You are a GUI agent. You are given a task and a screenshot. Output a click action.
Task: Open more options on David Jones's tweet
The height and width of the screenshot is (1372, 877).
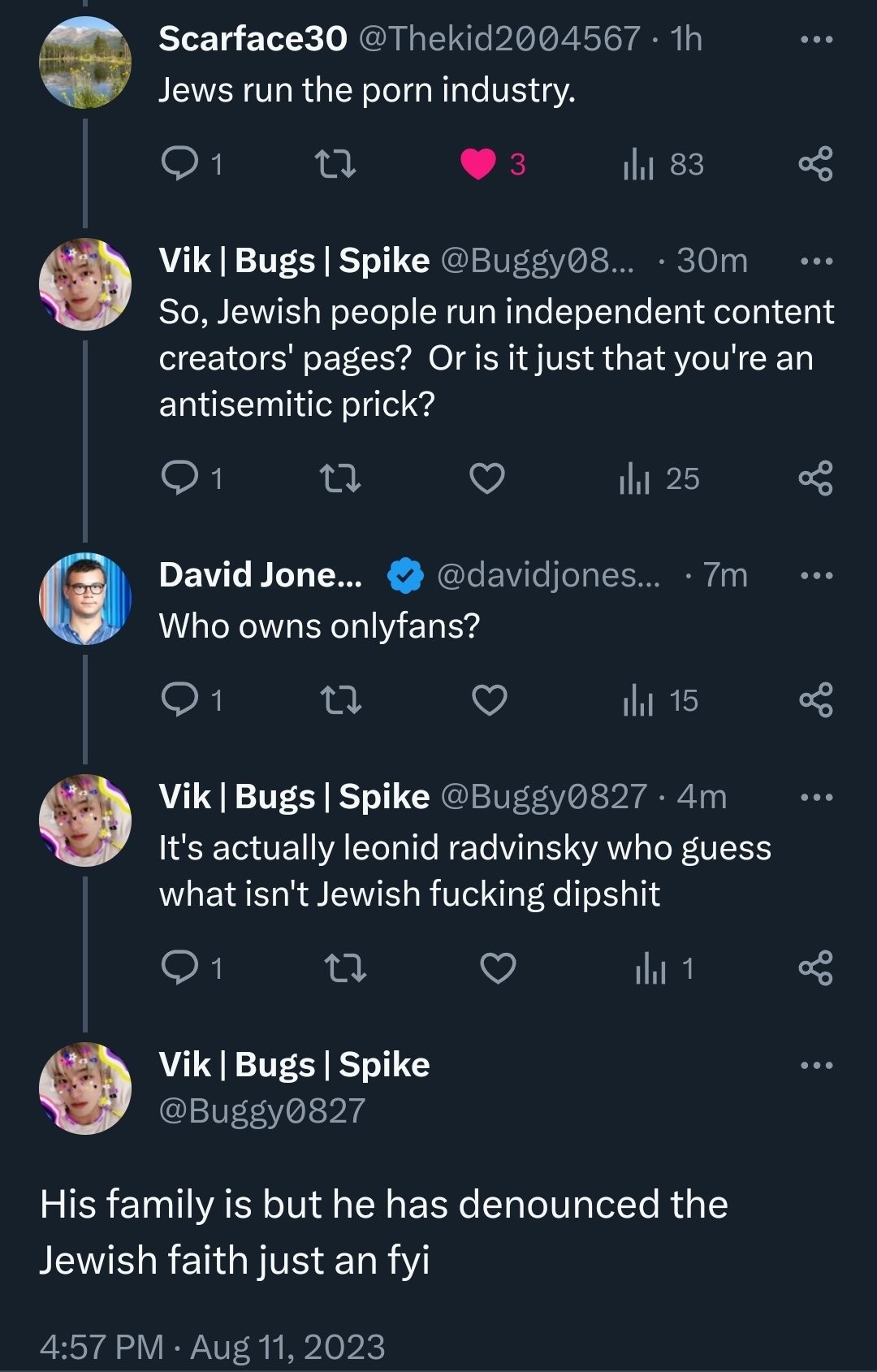tap(816, 576)
